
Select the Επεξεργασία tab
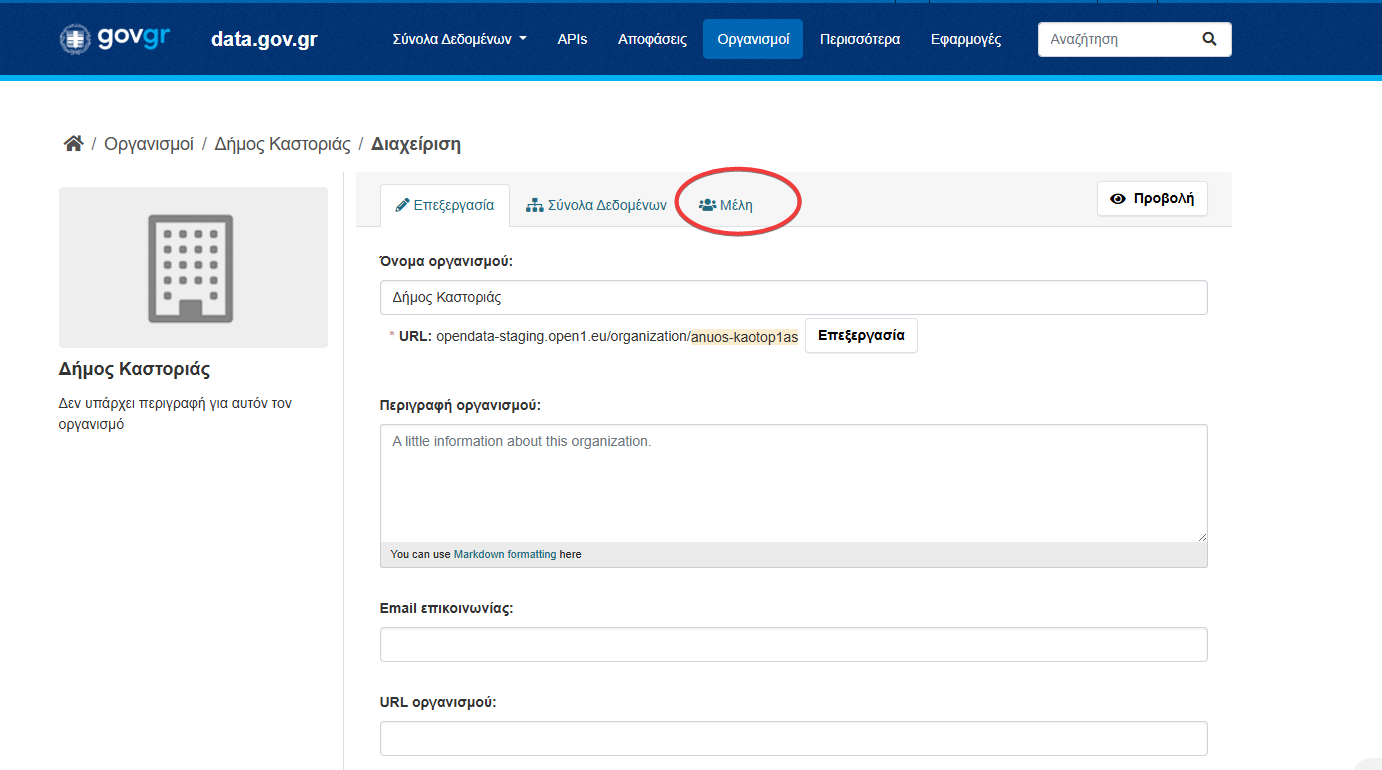(x=445, y=205)
